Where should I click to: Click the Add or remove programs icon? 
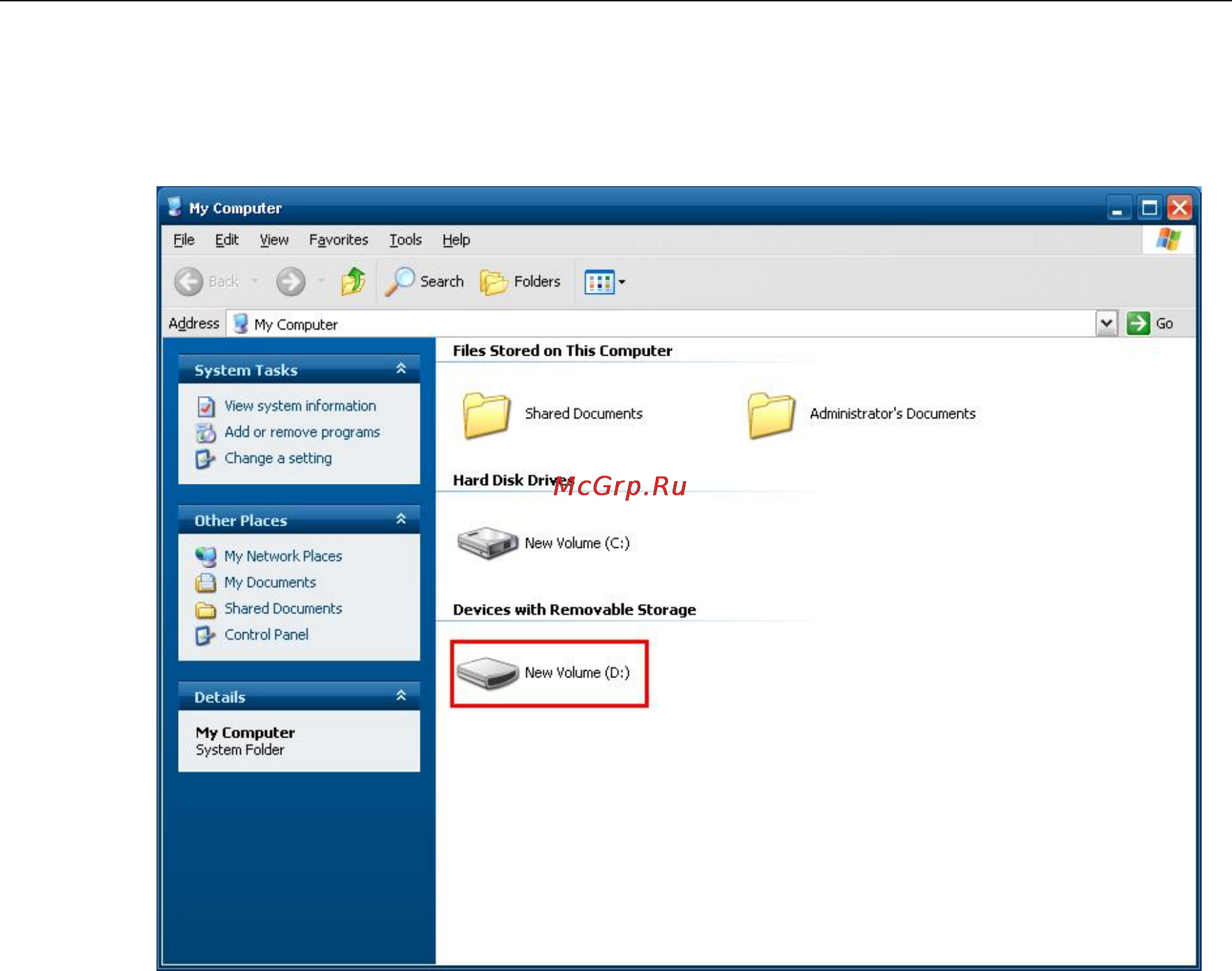[206, 433]
